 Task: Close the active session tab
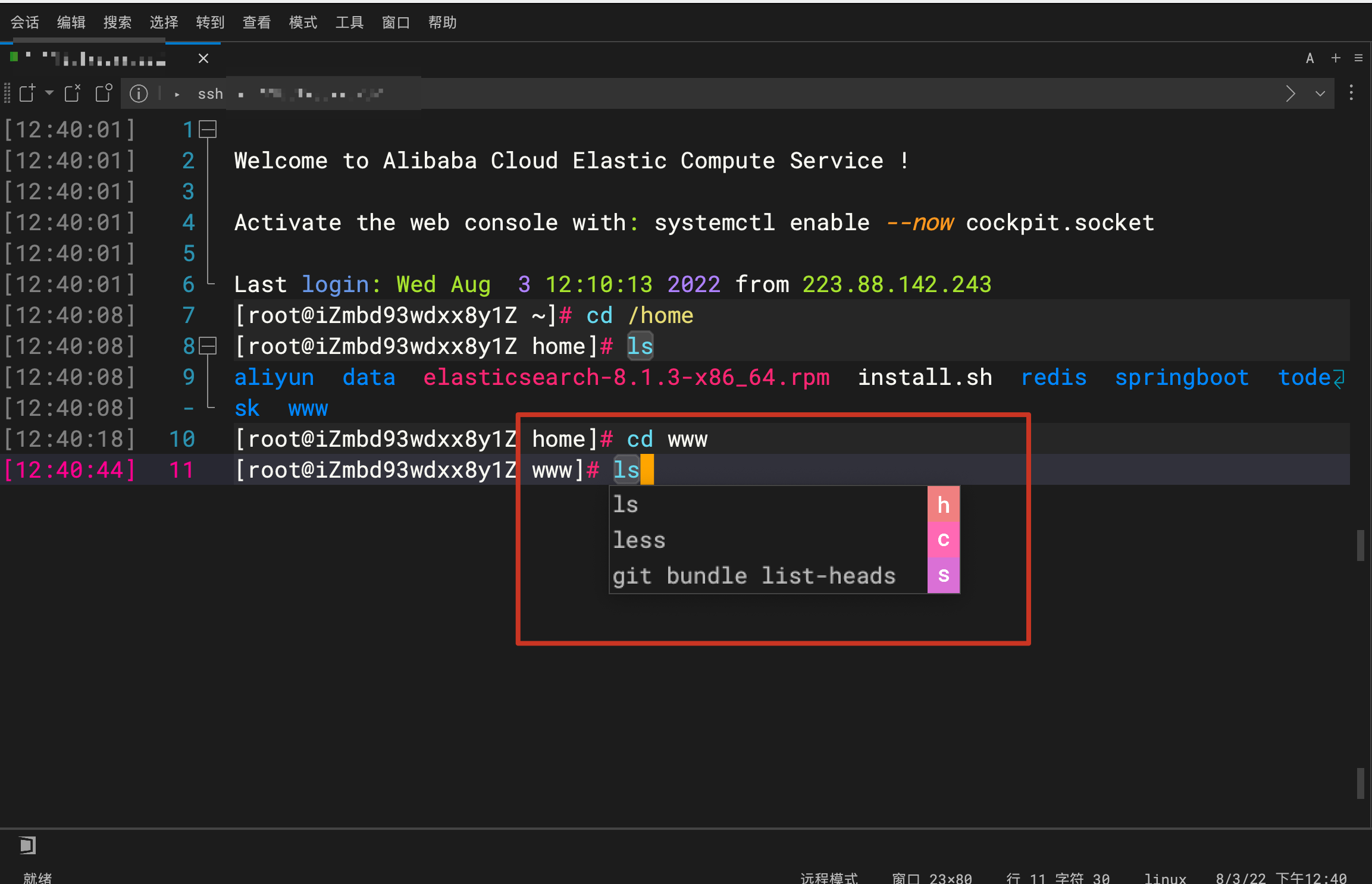coord(203,58)
